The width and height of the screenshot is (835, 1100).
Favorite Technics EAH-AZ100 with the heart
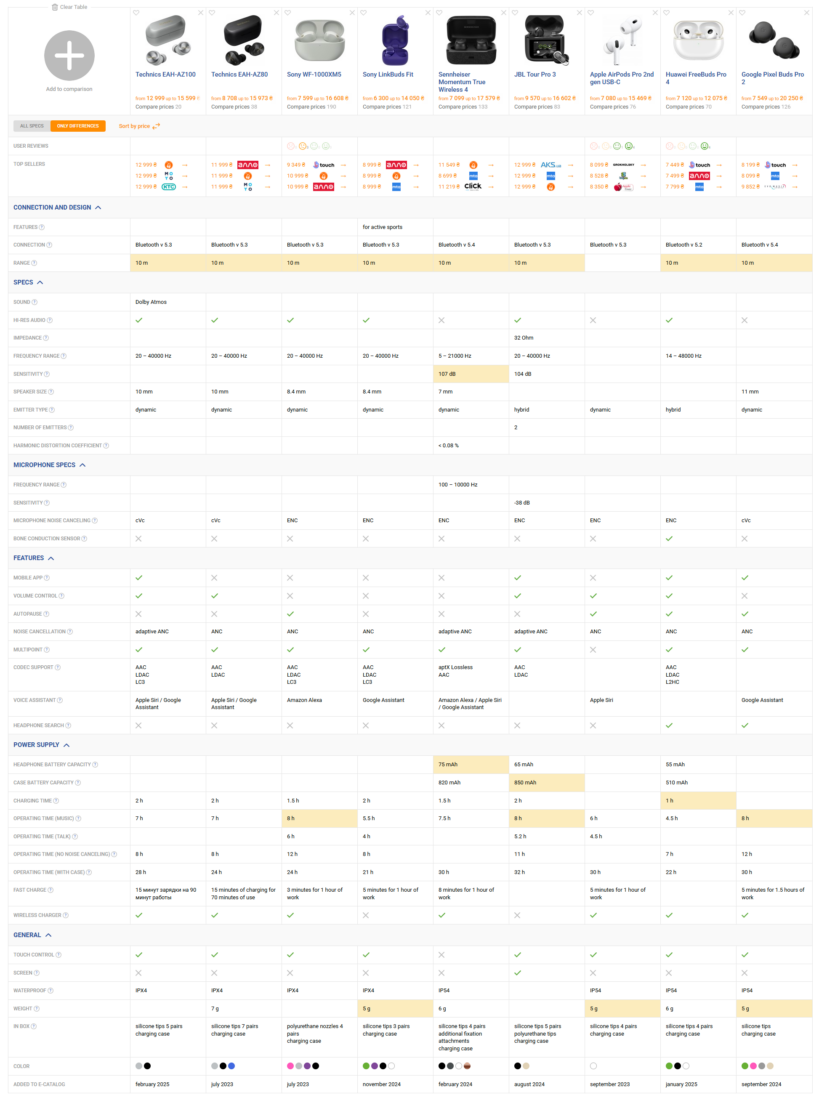point(136,13)
